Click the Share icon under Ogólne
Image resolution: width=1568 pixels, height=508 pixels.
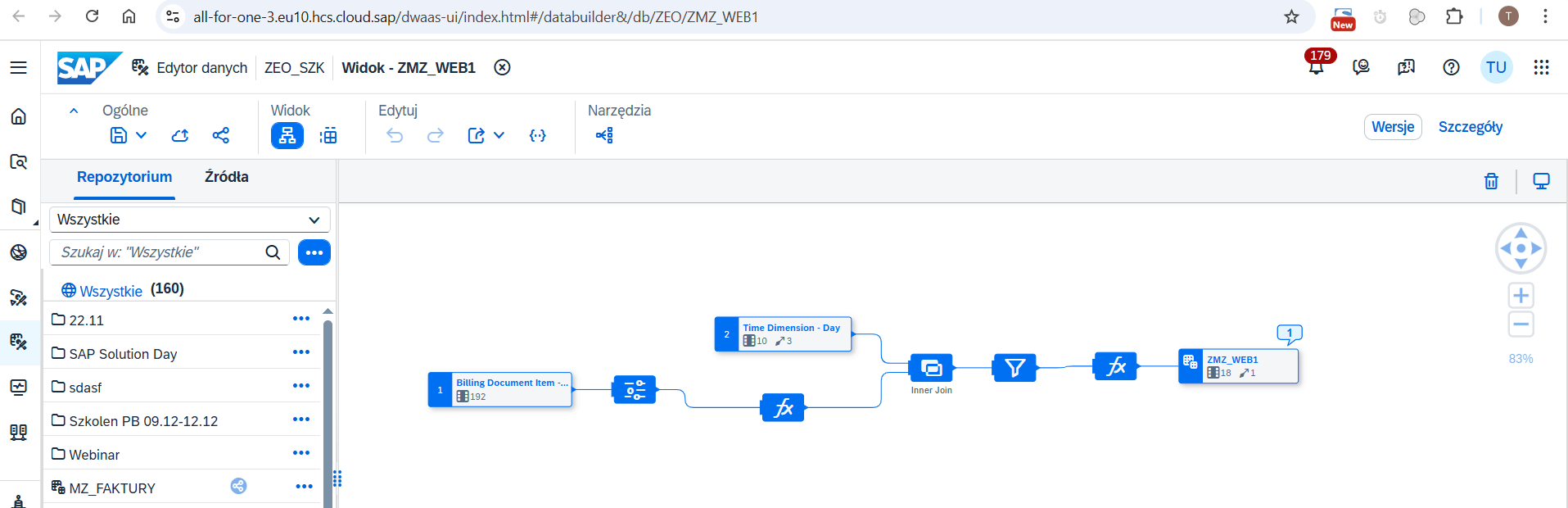point(221,135)
